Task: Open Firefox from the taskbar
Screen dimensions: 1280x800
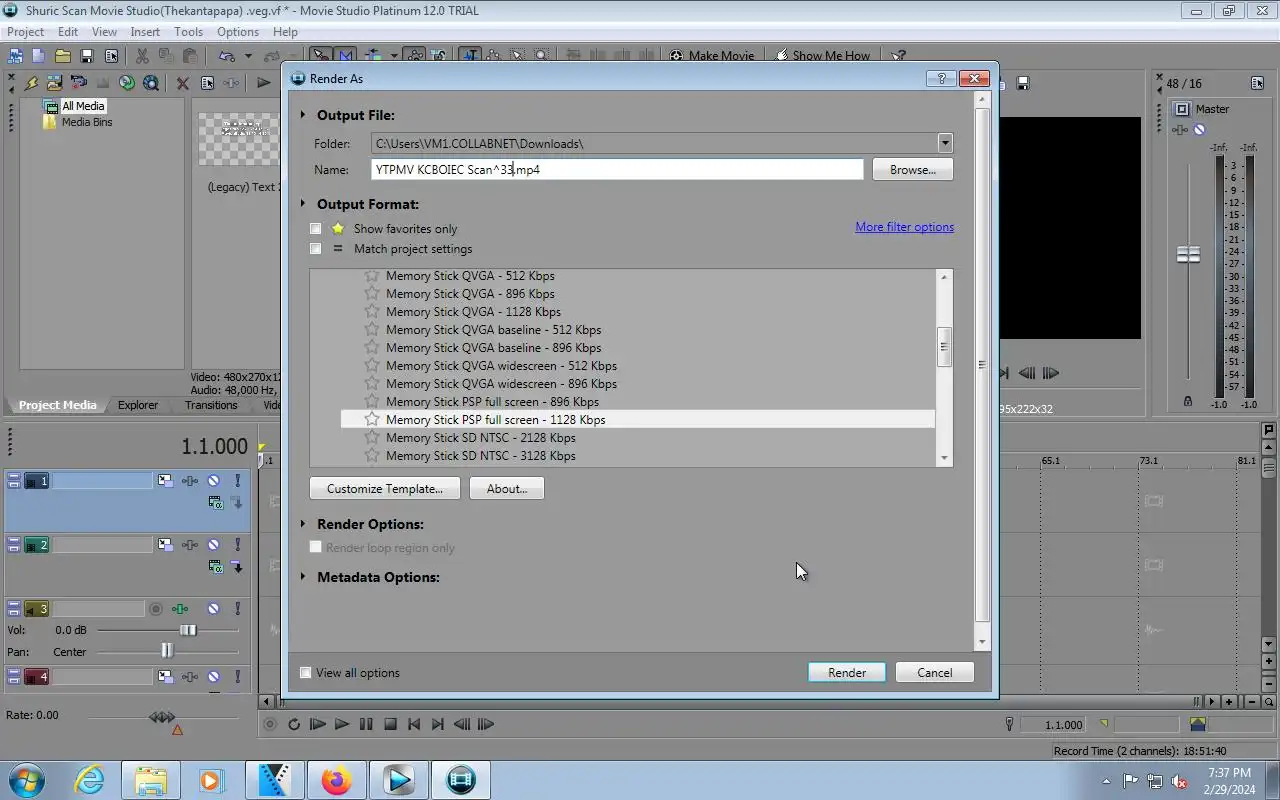Action: (x=336, y=780)
